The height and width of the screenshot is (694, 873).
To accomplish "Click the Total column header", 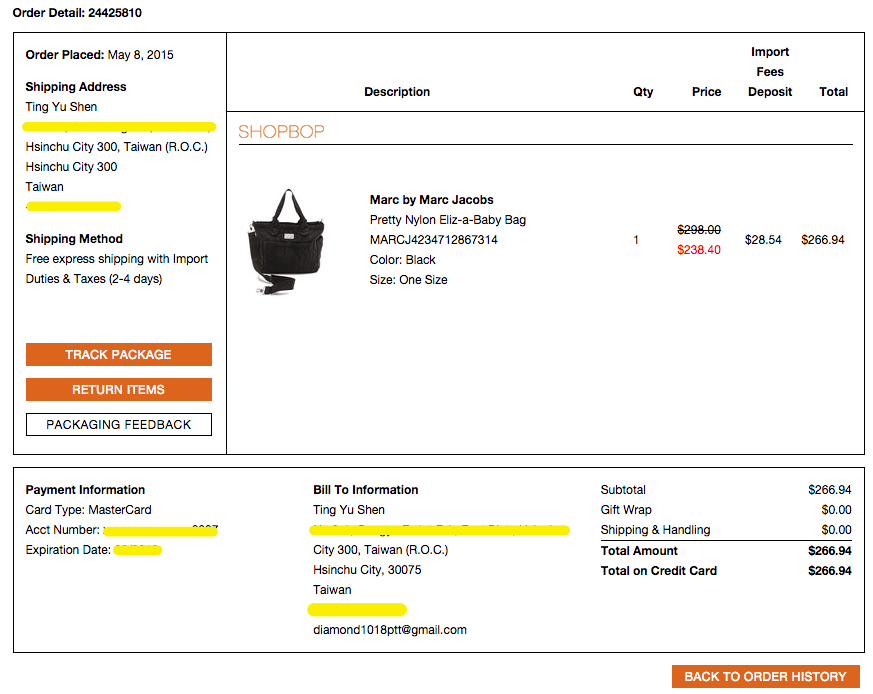I will [833, 92].
